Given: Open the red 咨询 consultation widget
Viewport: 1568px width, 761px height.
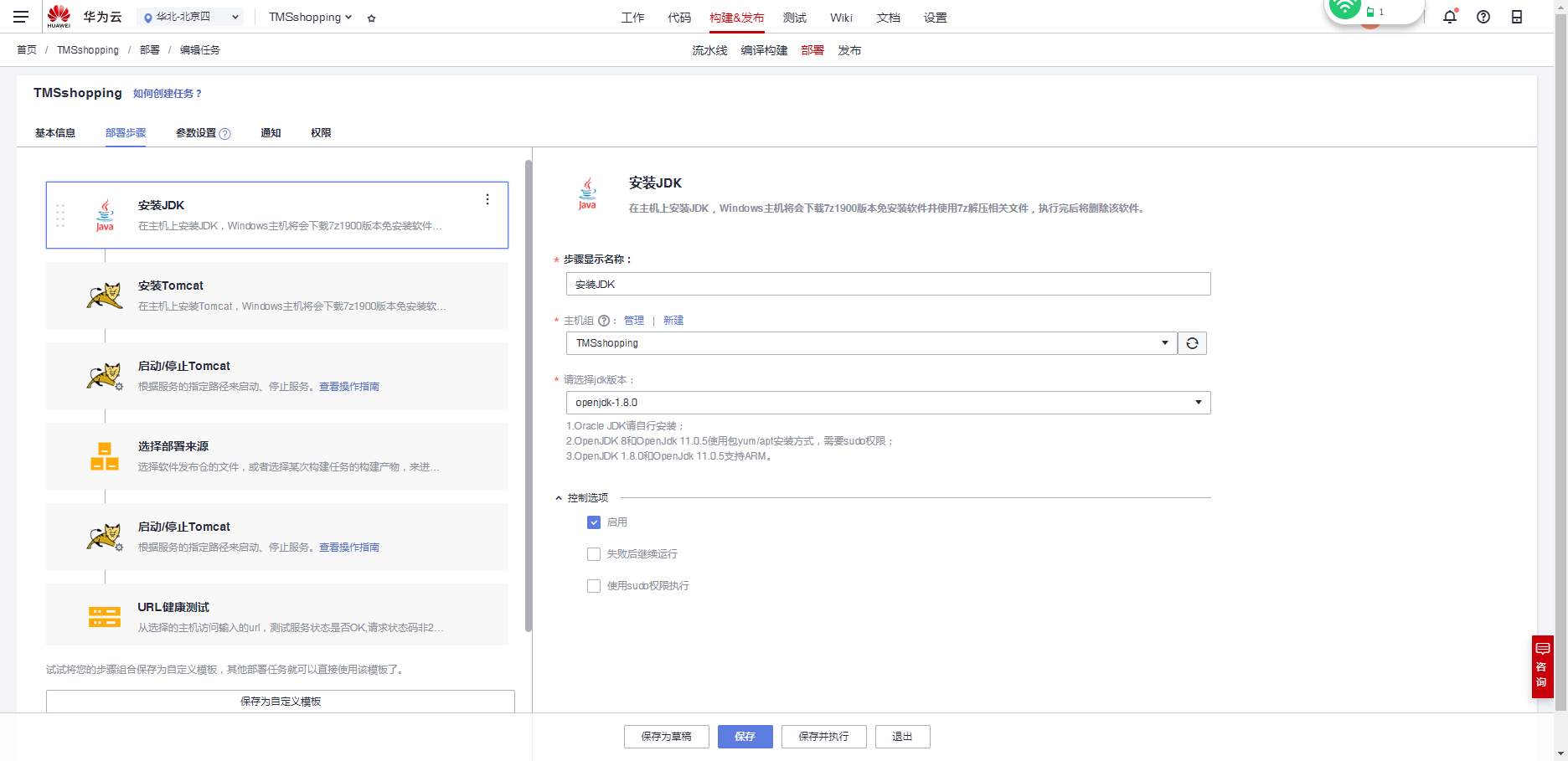Looking at the screenshot, I should pyautogui.click(x=1542, y=666).
